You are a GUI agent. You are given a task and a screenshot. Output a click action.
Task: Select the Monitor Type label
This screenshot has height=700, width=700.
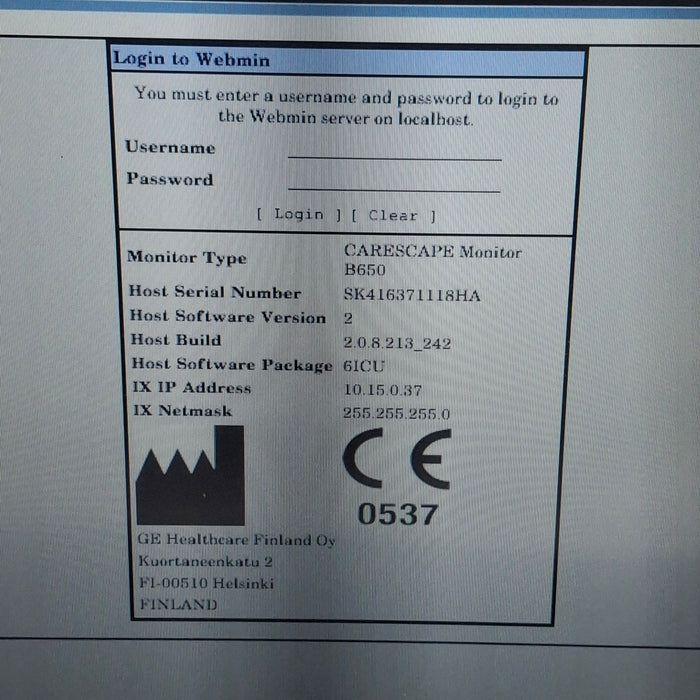[x=187, y=258]
